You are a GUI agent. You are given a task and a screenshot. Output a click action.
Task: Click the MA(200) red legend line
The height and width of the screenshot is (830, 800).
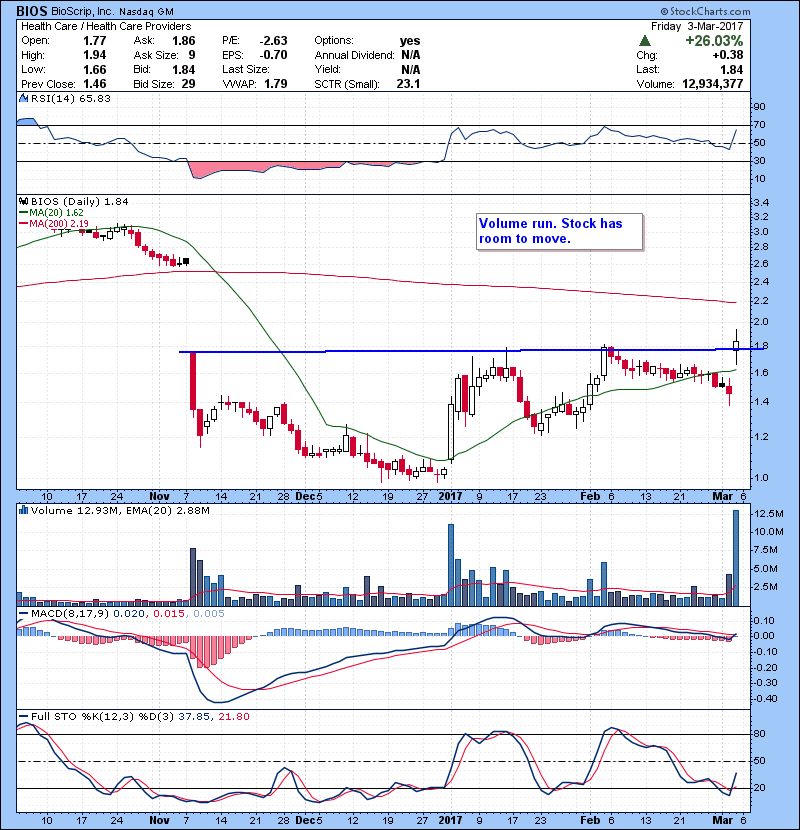[23, 223]
